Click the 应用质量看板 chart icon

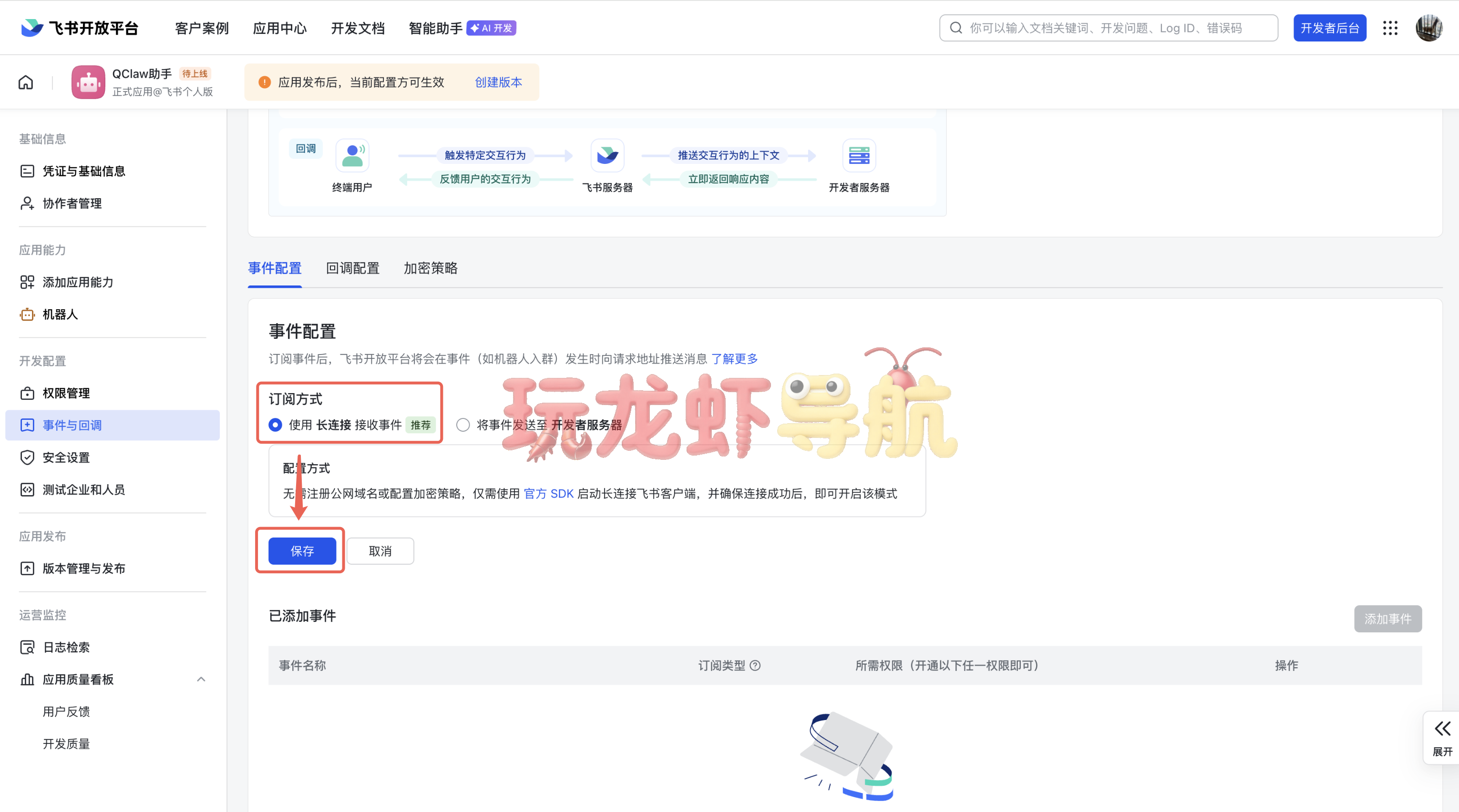(27, 680)
